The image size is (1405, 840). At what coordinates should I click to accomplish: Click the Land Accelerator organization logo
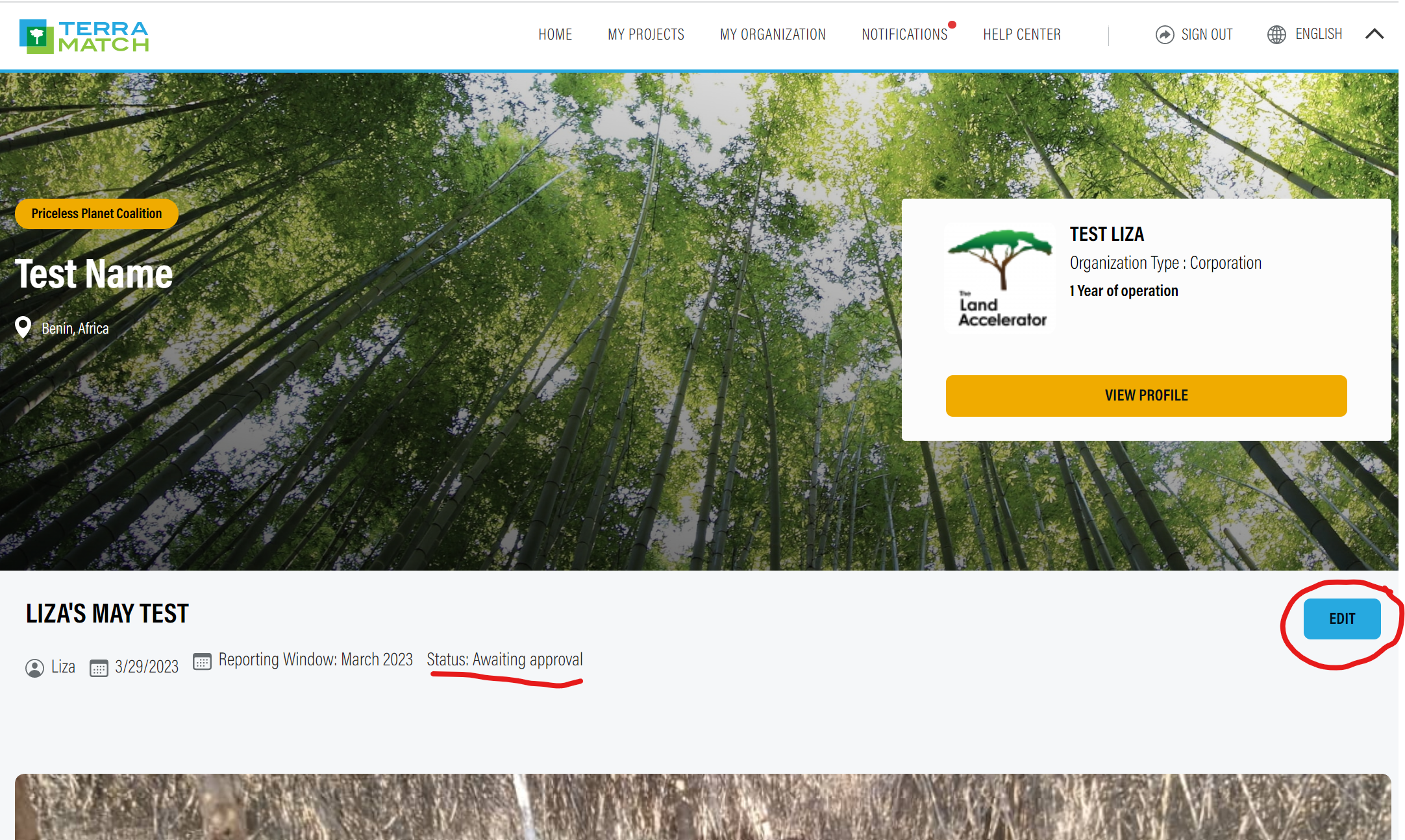(1000, 278)
